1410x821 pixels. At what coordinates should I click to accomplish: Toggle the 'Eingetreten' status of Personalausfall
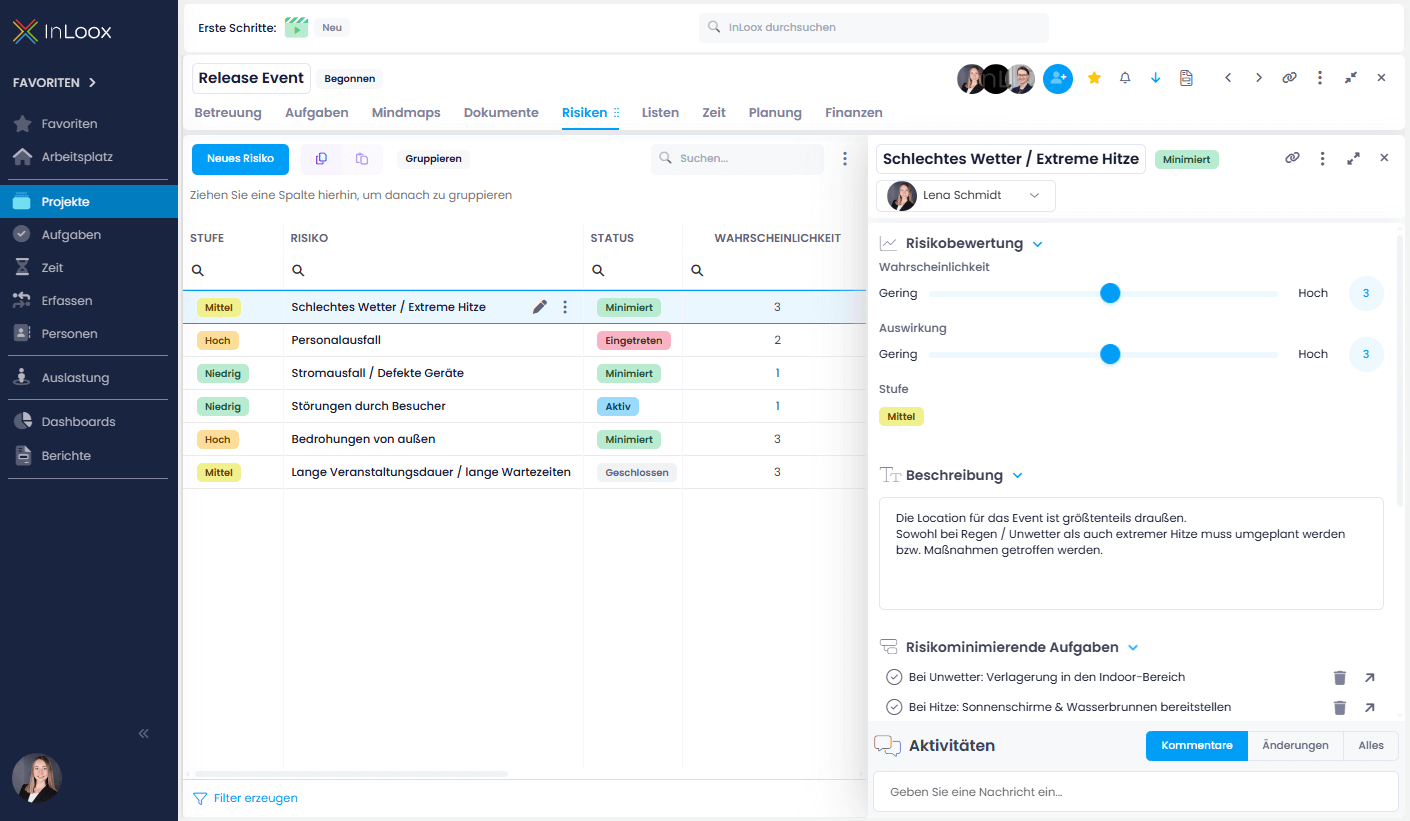tap(633, 340)
